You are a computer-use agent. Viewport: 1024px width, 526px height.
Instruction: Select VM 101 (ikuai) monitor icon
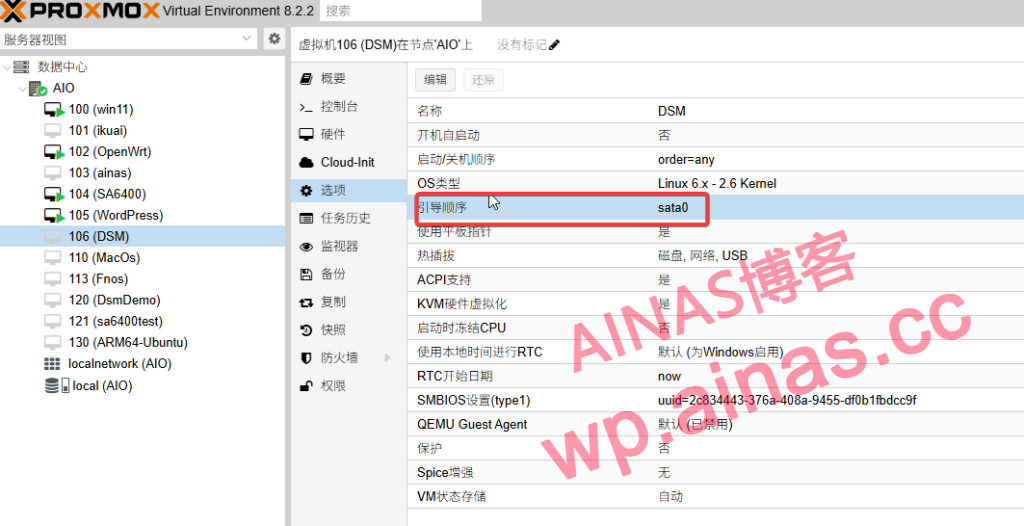coord(53,131)
